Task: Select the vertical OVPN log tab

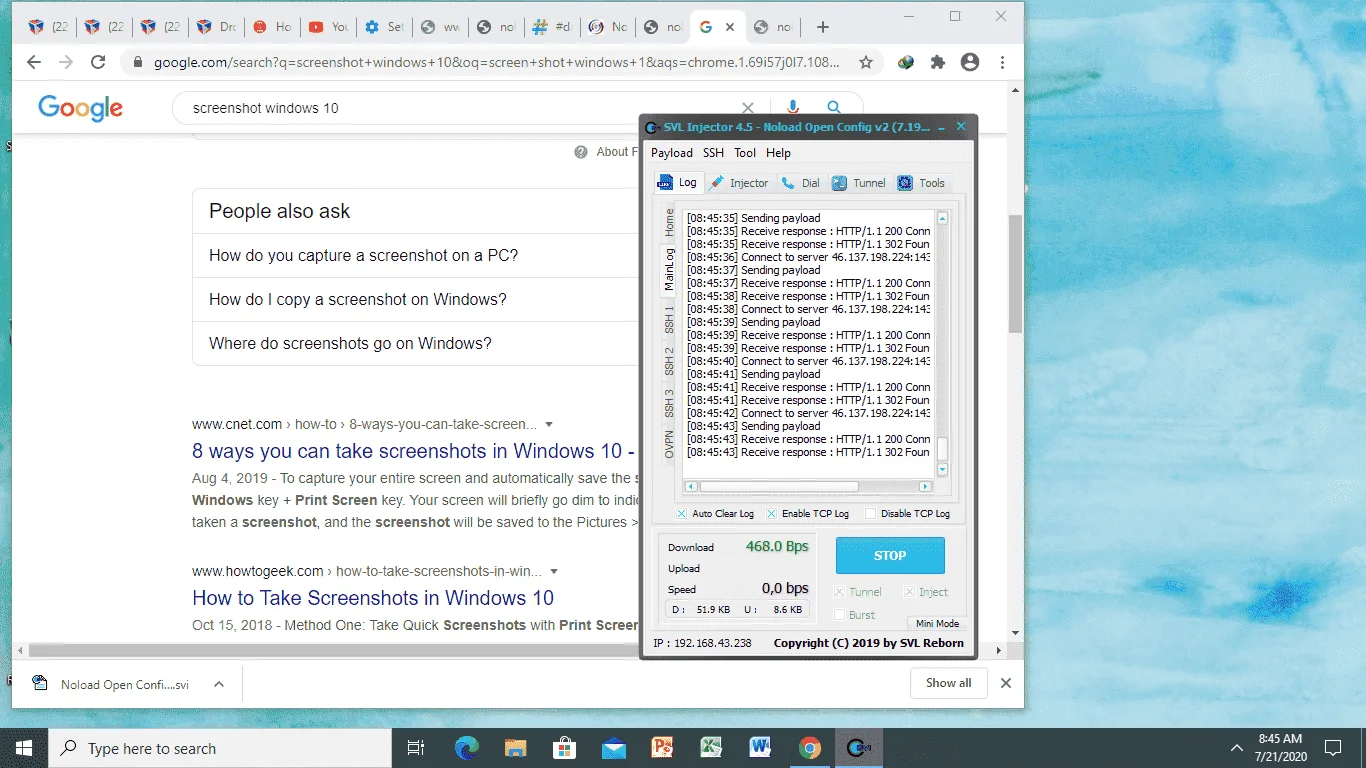Action: 670,444
